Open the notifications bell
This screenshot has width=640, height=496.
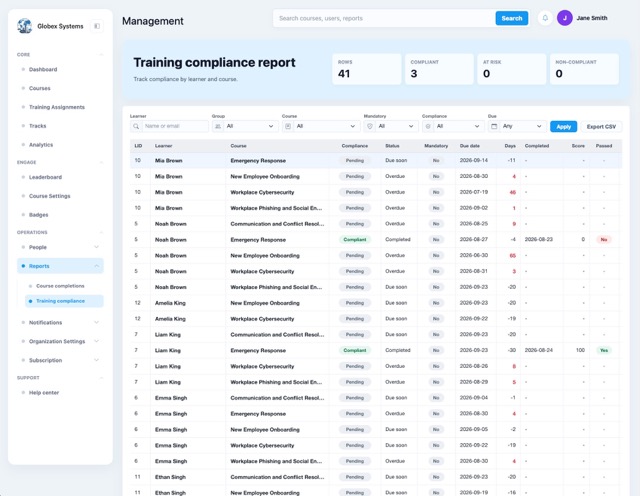545,18
